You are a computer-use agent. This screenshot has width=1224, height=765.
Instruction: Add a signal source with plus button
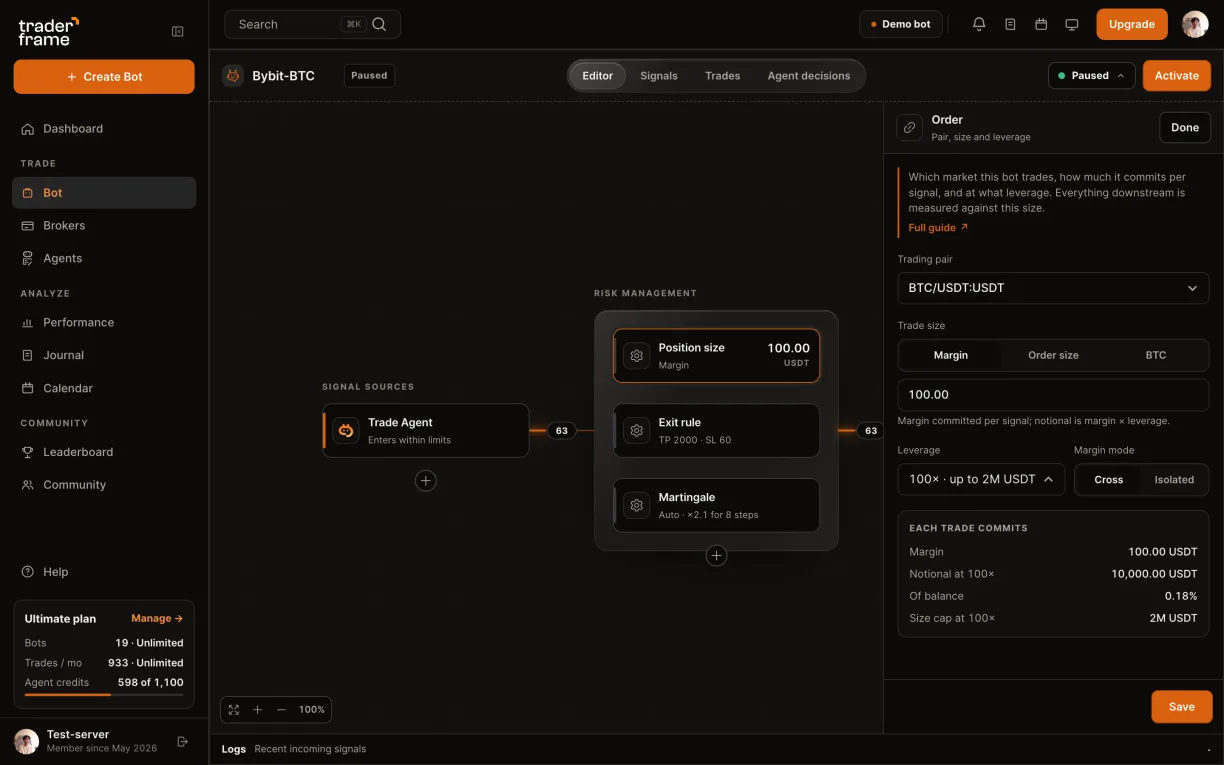426,481
